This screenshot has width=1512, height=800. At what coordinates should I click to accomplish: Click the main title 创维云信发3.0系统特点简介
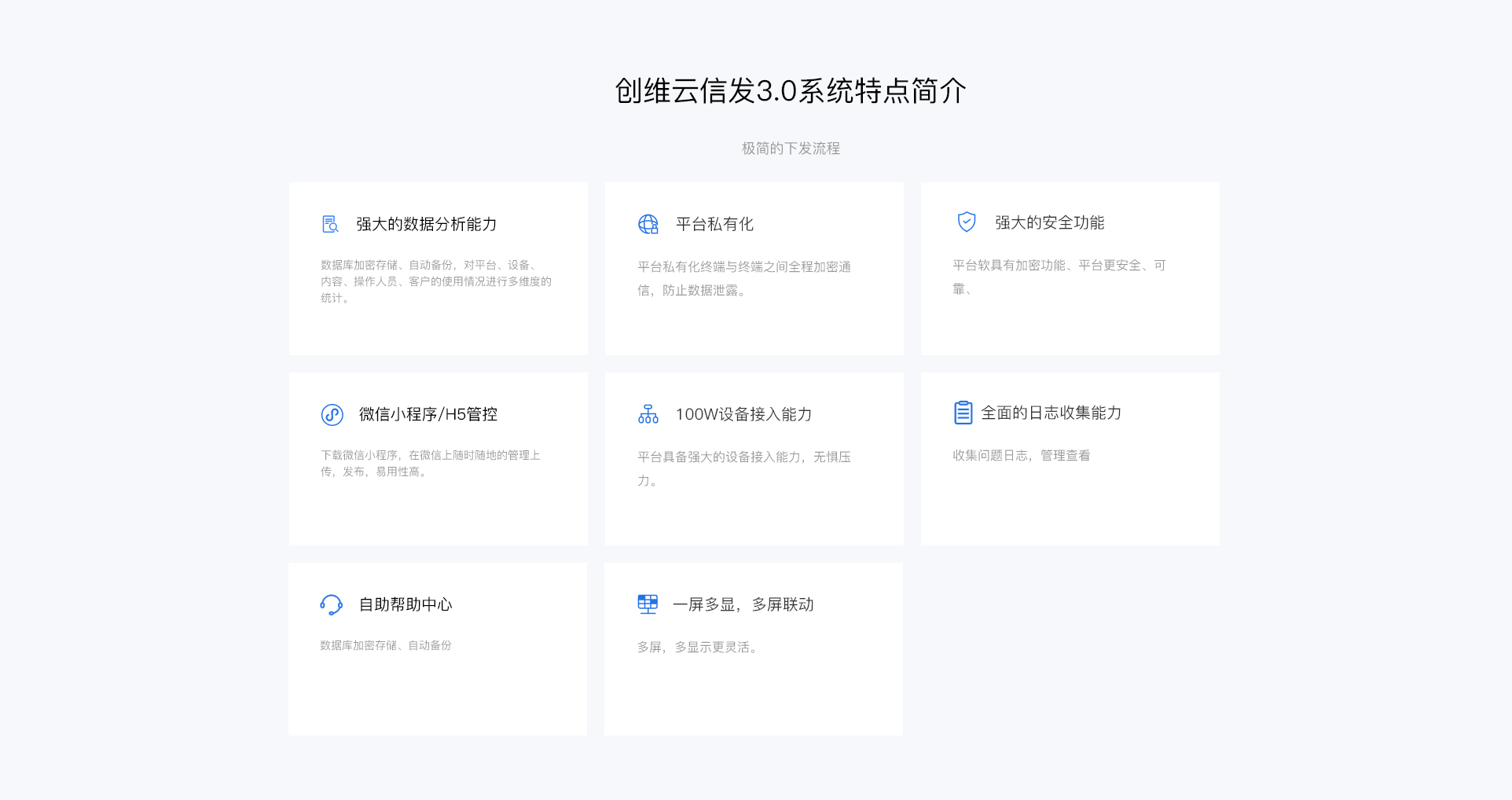coord(790,91)
